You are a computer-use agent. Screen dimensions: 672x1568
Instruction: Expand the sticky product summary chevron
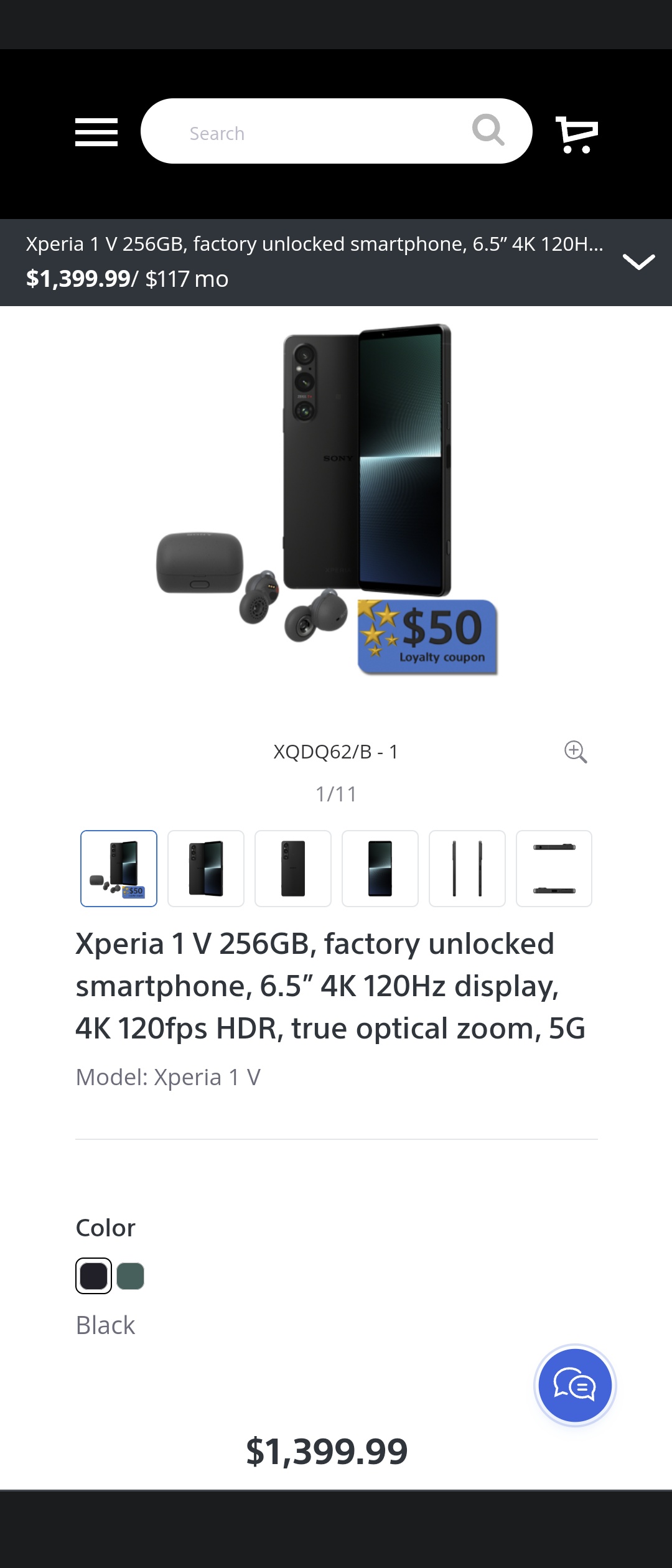(639, 262)
